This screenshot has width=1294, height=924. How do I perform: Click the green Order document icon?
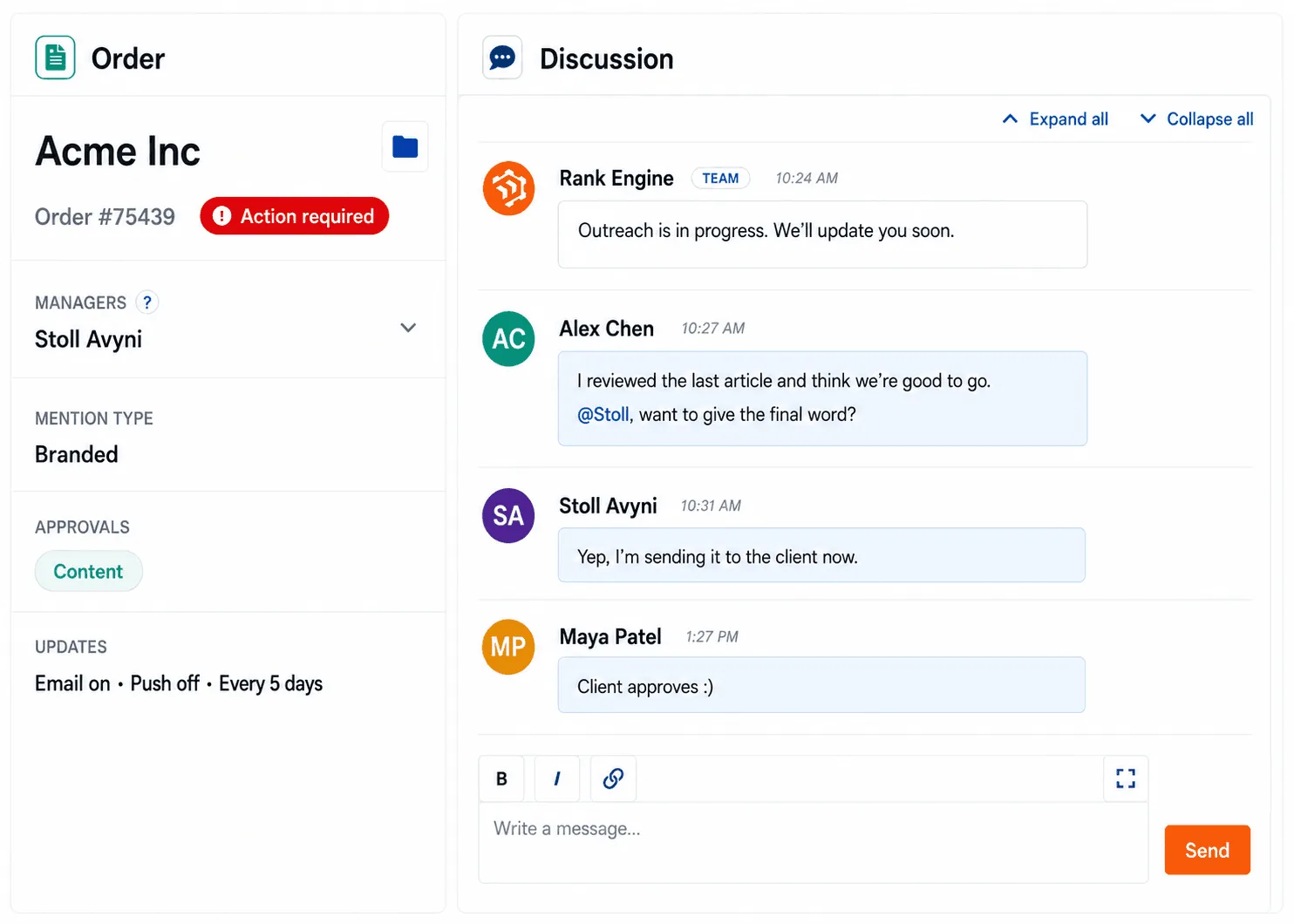click(x=55, y=58)
